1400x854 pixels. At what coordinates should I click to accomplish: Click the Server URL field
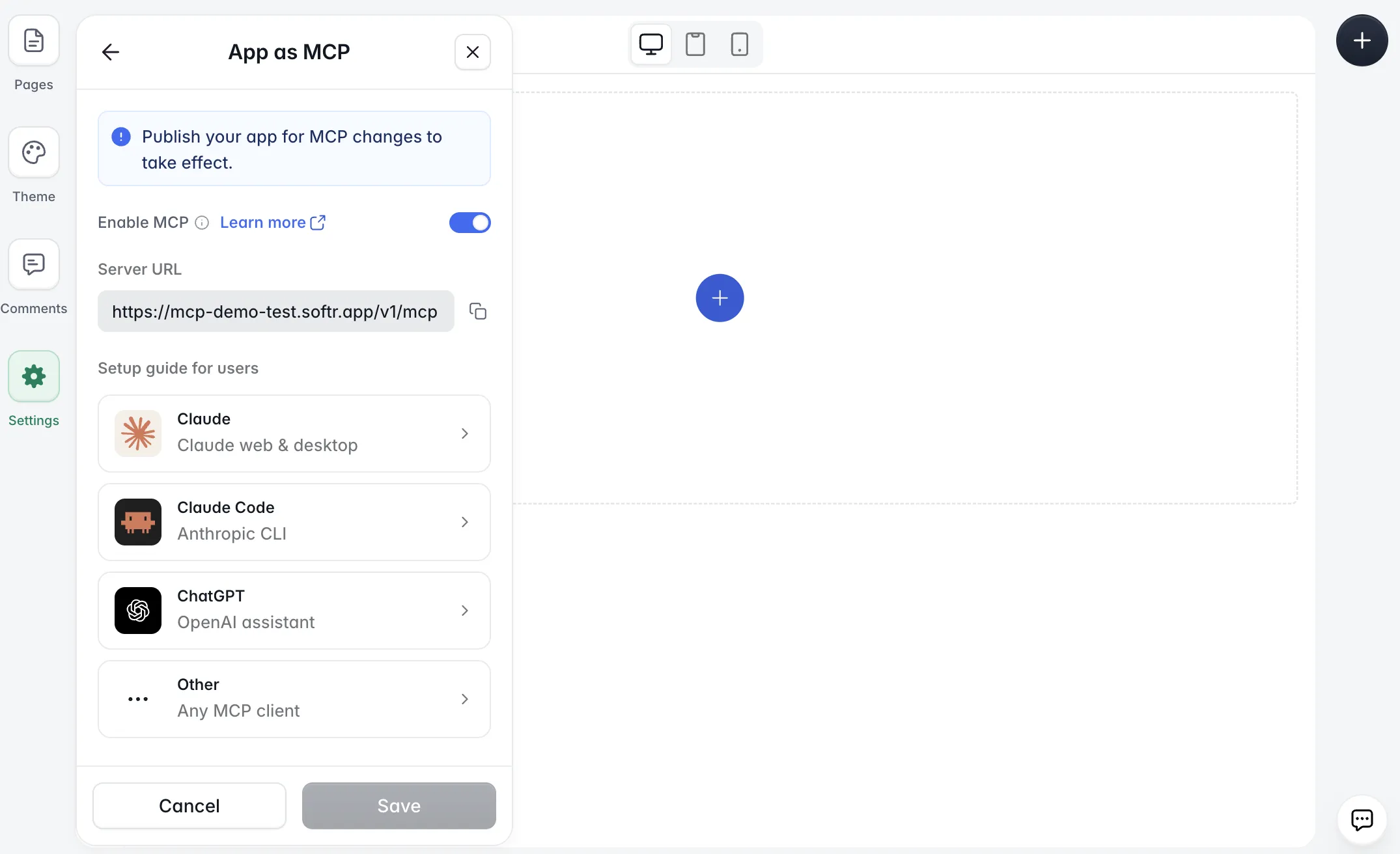pyautogui.click(x=276, y=311)
